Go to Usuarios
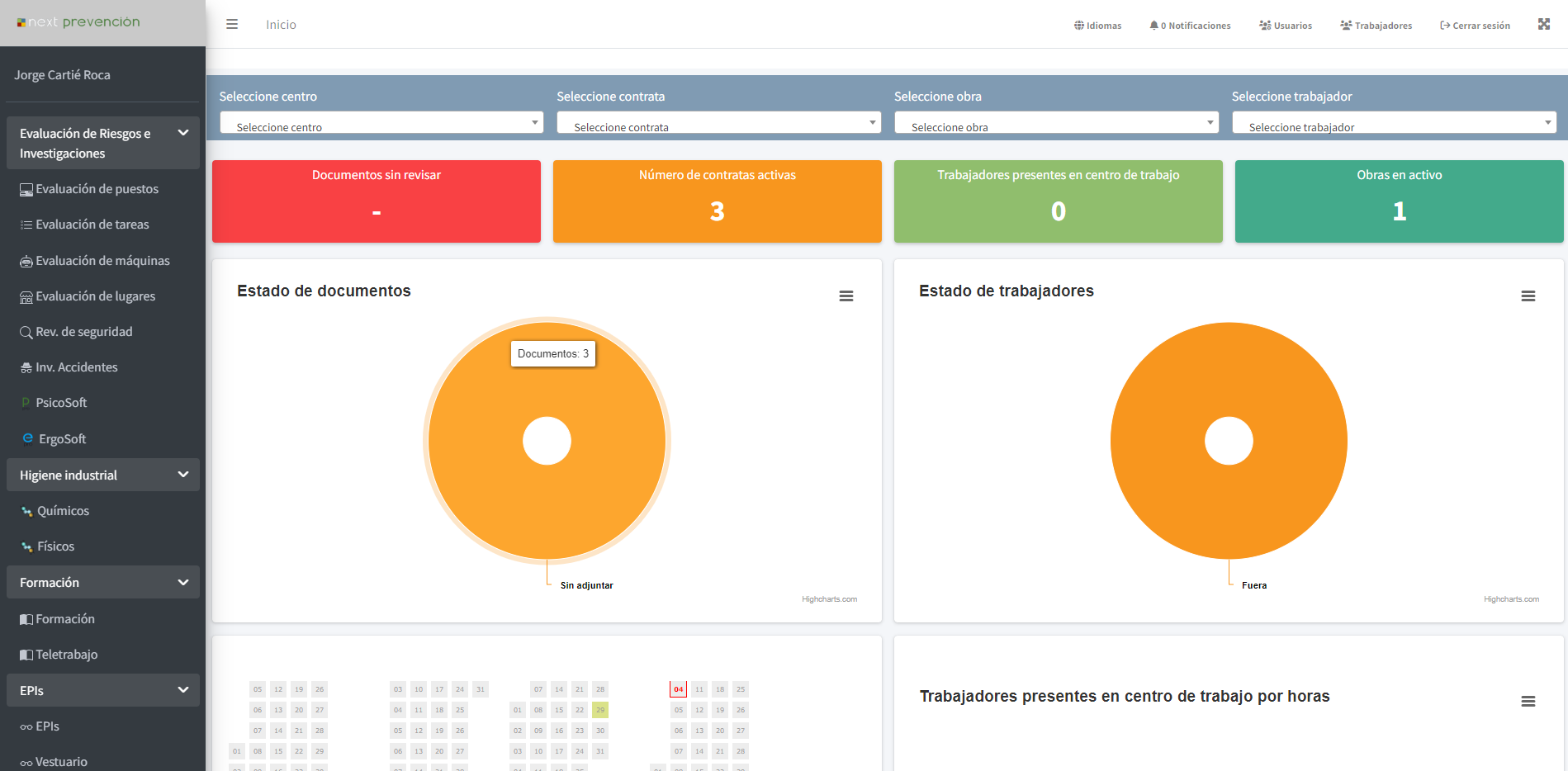Viewport: 1568px width, 771px height. [x=1286, y=26]
